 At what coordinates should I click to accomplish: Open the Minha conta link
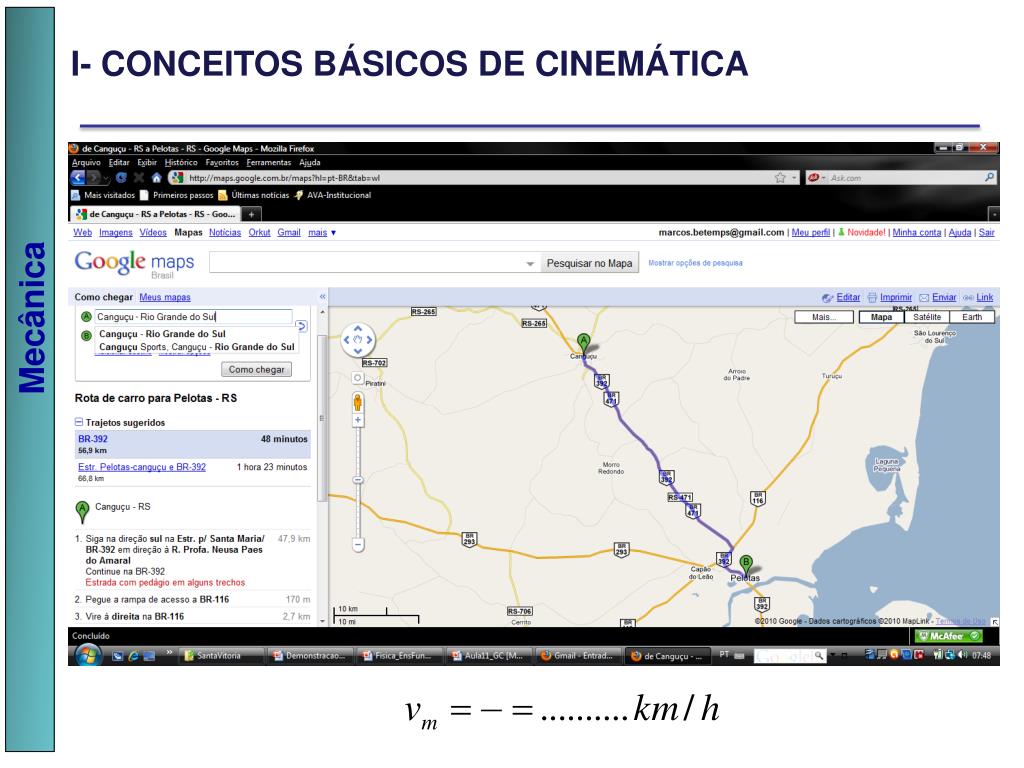[916, 232]
